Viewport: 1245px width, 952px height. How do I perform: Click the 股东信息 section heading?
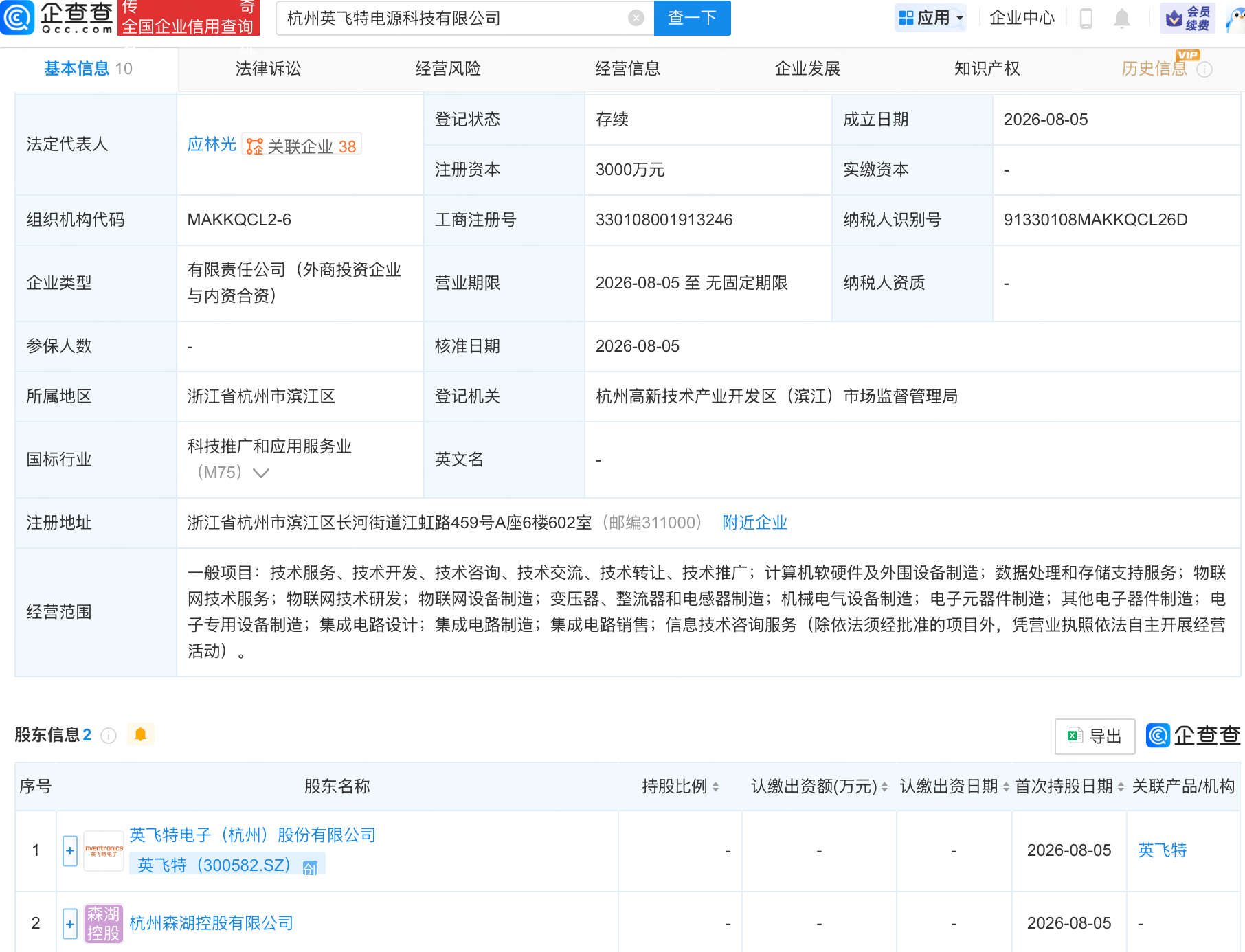coord(47,735)
